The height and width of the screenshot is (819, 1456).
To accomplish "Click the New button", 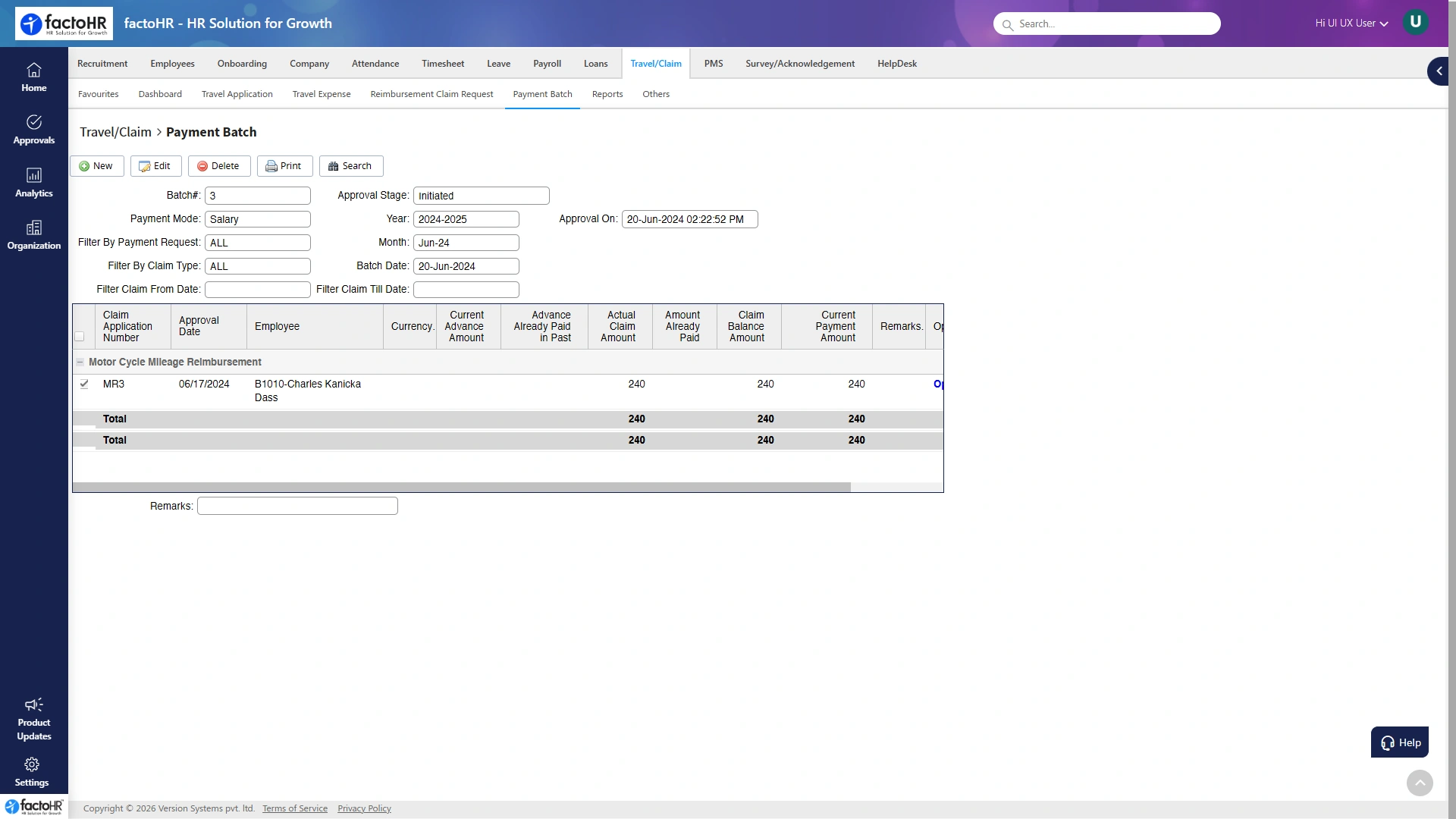I will point(97,166).
